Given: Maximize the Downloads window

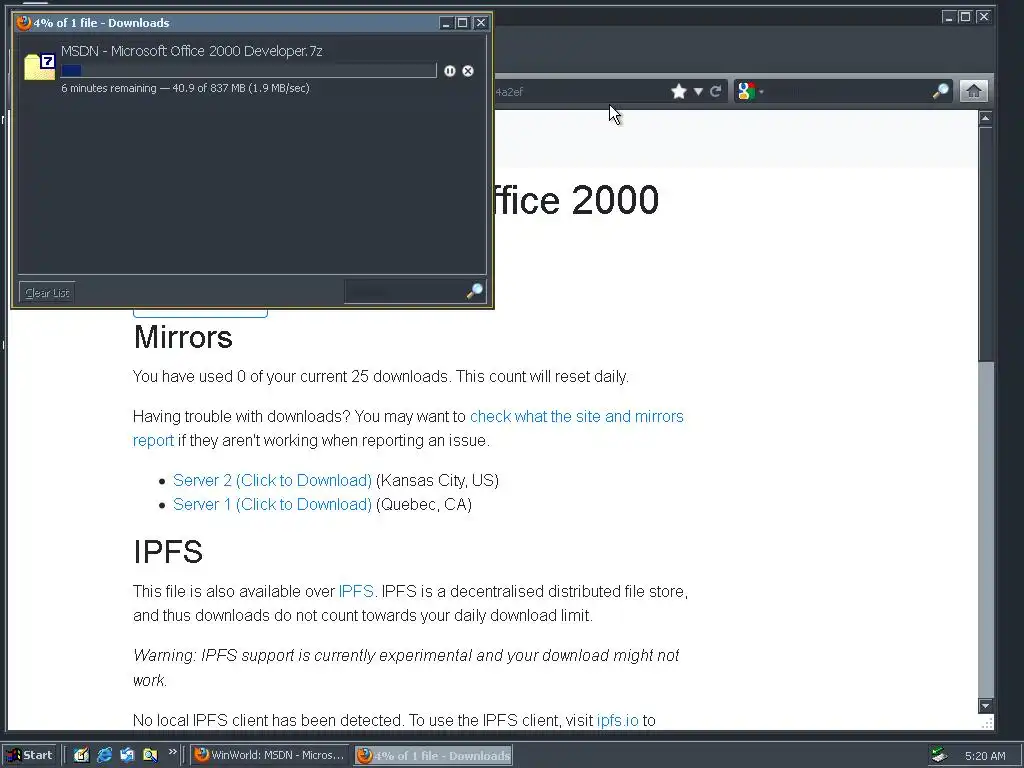Looking at the screenshot, I should (462, 23).
